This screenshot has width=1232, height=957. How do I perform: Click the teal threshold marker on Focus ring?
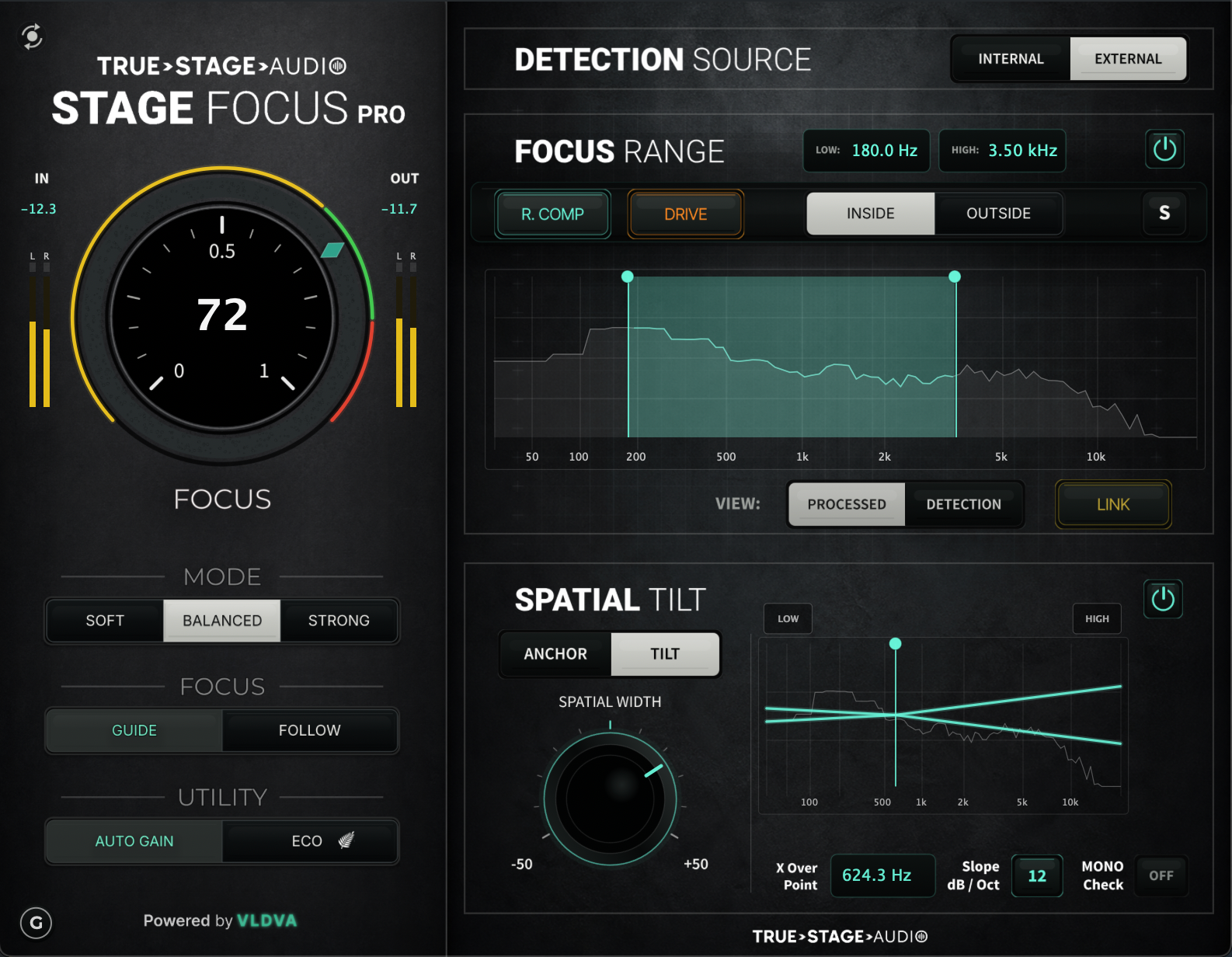point(332,249)
